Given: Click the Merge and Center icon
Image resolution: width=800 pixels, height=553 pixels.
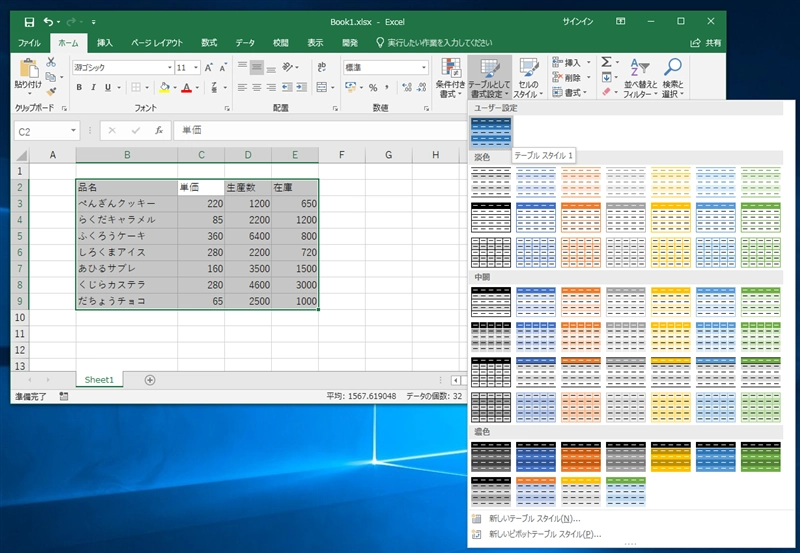Looking at the screenshot, I should point(322,88).
